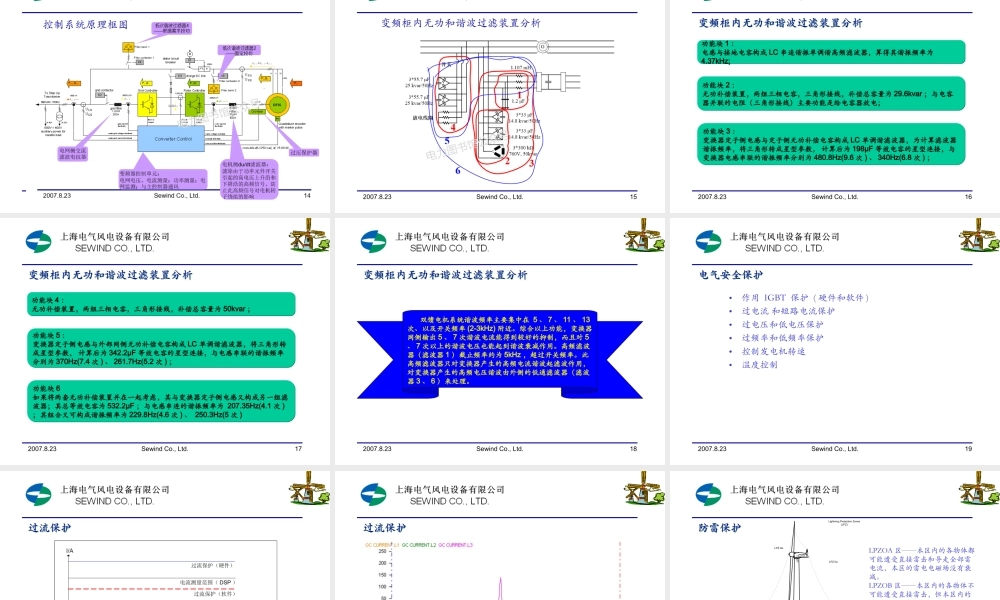Click the blue Converter Control box
This screenshot has width=1000, height=600.
coord(173,139)
